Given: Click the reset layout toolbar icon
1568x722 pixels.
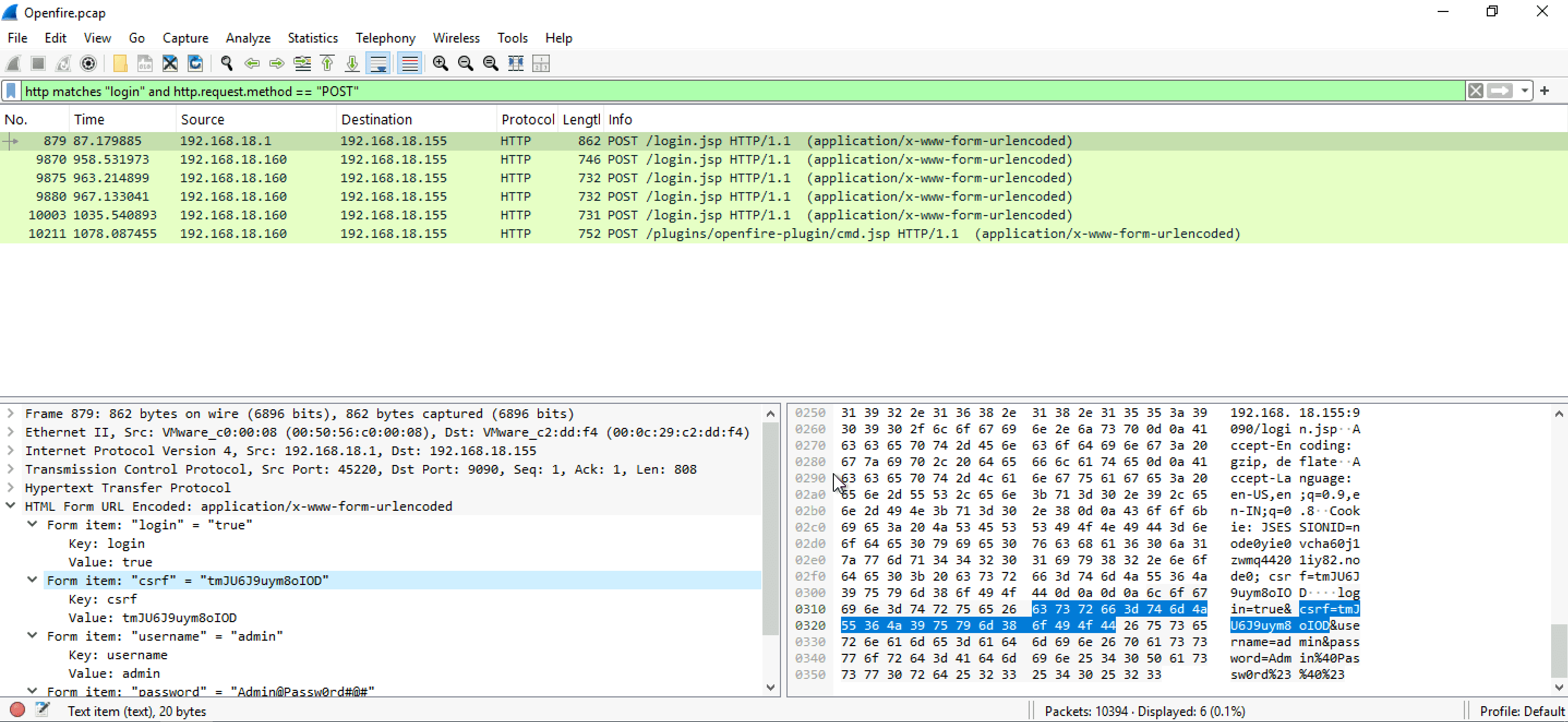Looking at the screenshot, I should pos(540,63).
